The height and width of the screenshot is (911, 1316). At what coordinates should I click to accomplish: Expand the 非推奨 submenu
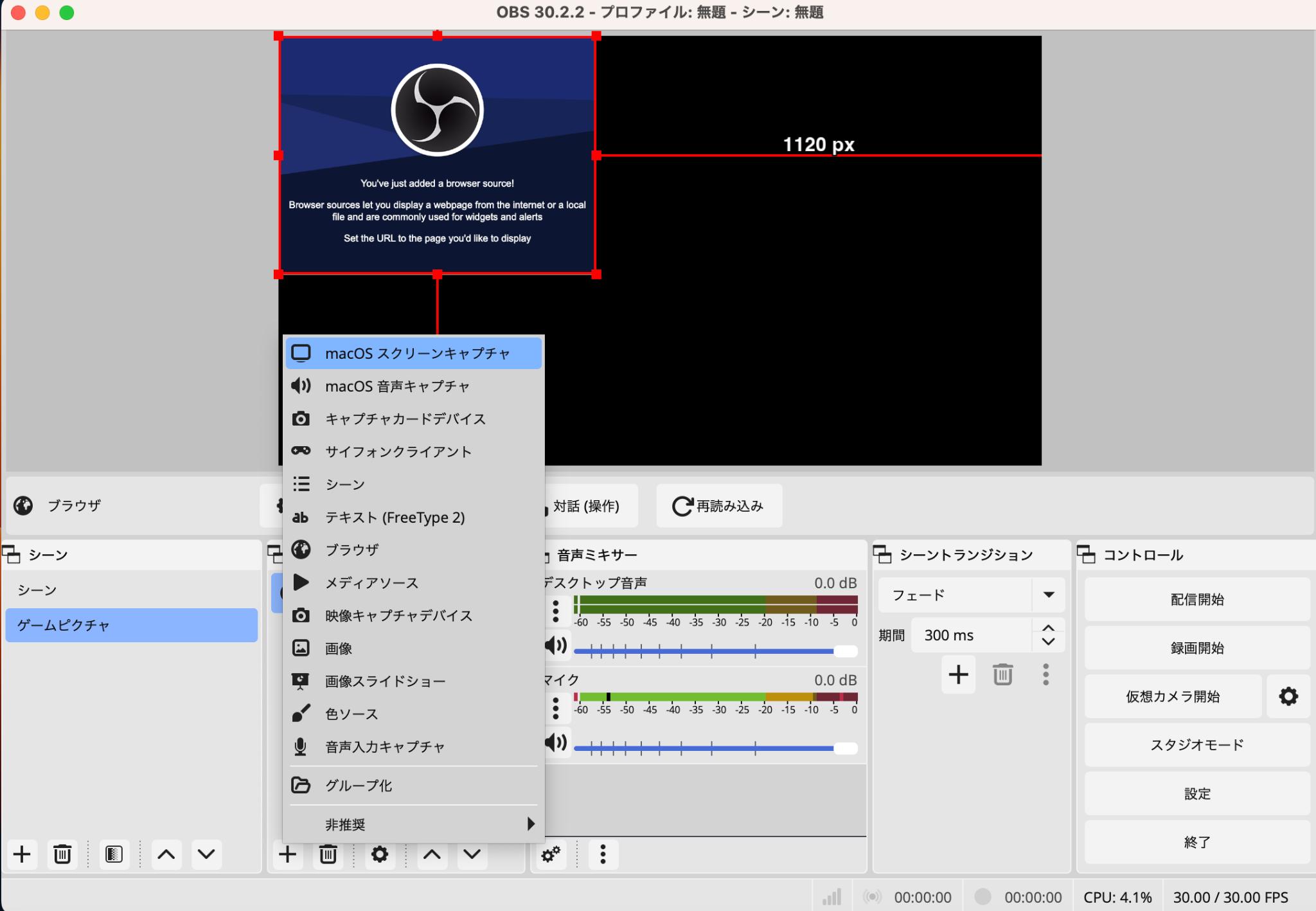(x=414, y=824)
